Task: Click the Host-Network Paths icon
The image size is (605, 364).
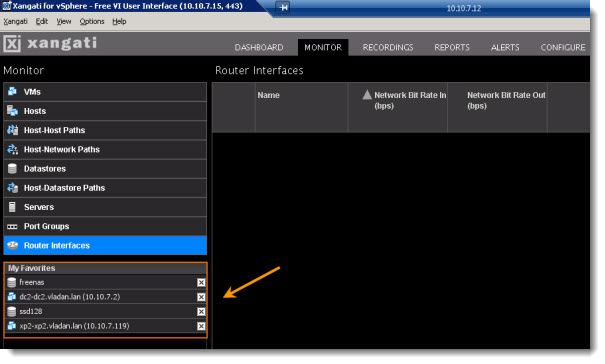Action: [12, 149]
